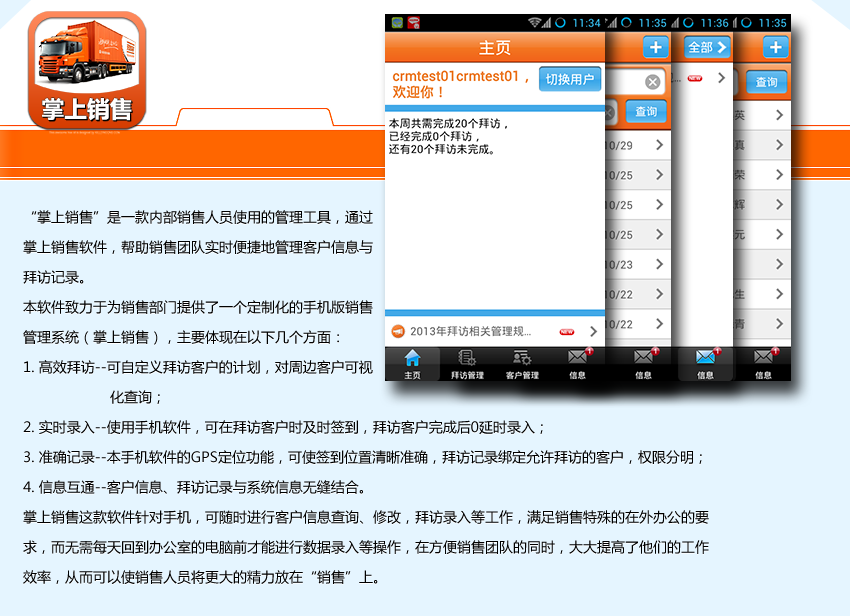Click the 主页 title in the orange header
The height and width of the screenshot is (616, 850).
[x=494, y=48]
